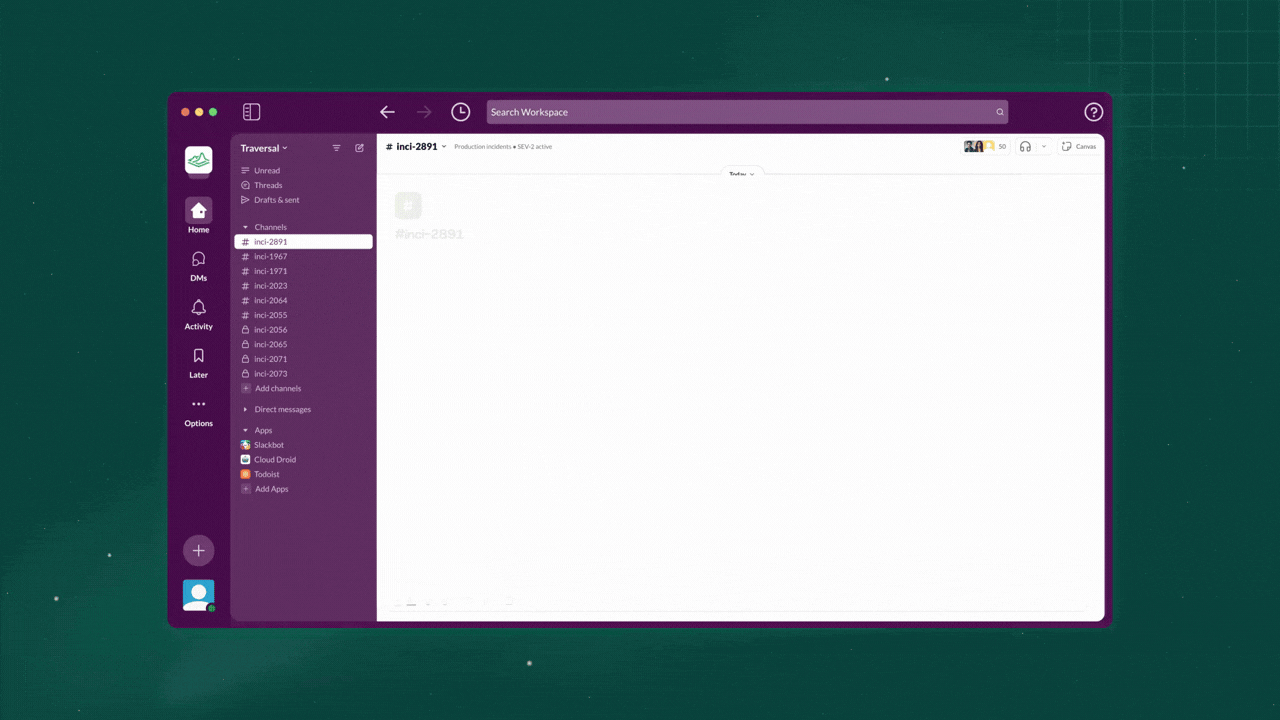The height and width of the screenshot is (720, 1280).
Task: Click the Search Workspace field
Action: click(x=747, y=112)
